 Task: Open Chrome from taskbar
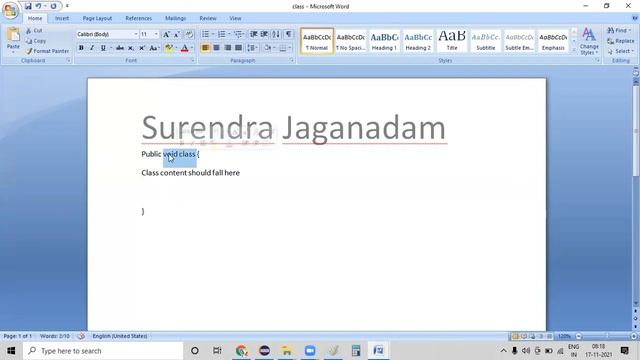(242, 351)
